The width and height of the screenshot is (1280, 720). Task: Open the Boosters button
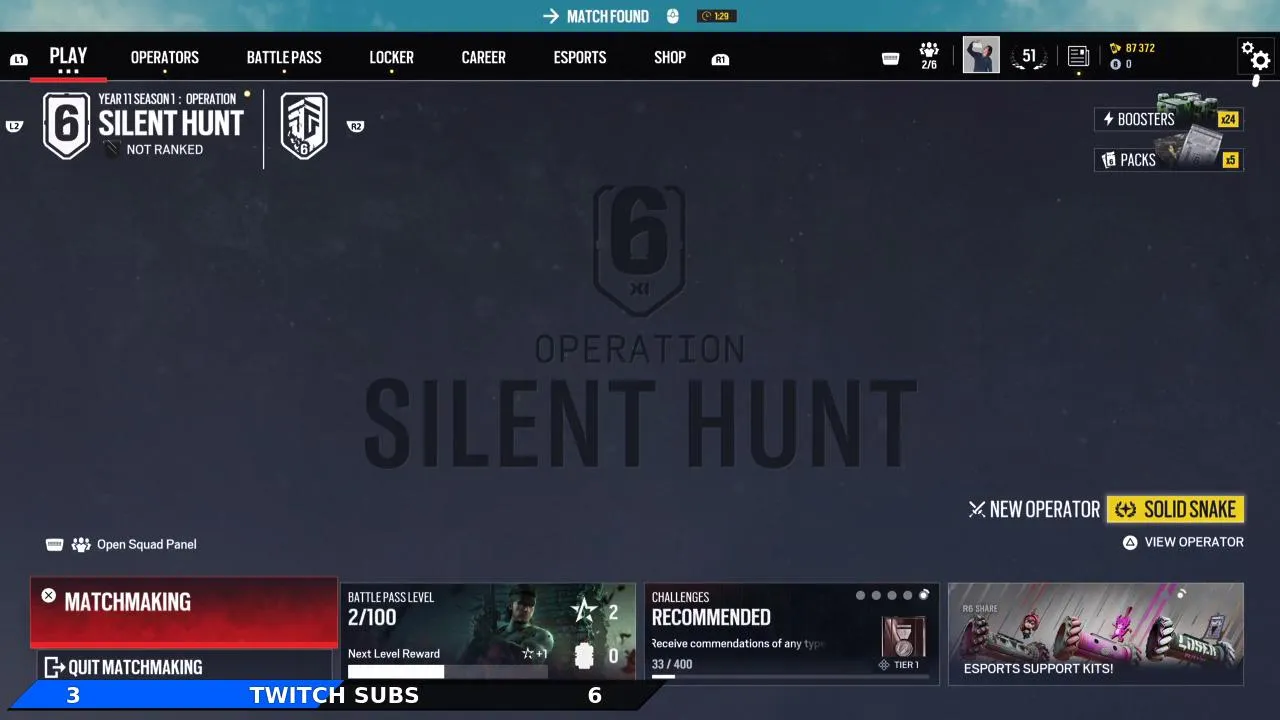coord(1168,119)
